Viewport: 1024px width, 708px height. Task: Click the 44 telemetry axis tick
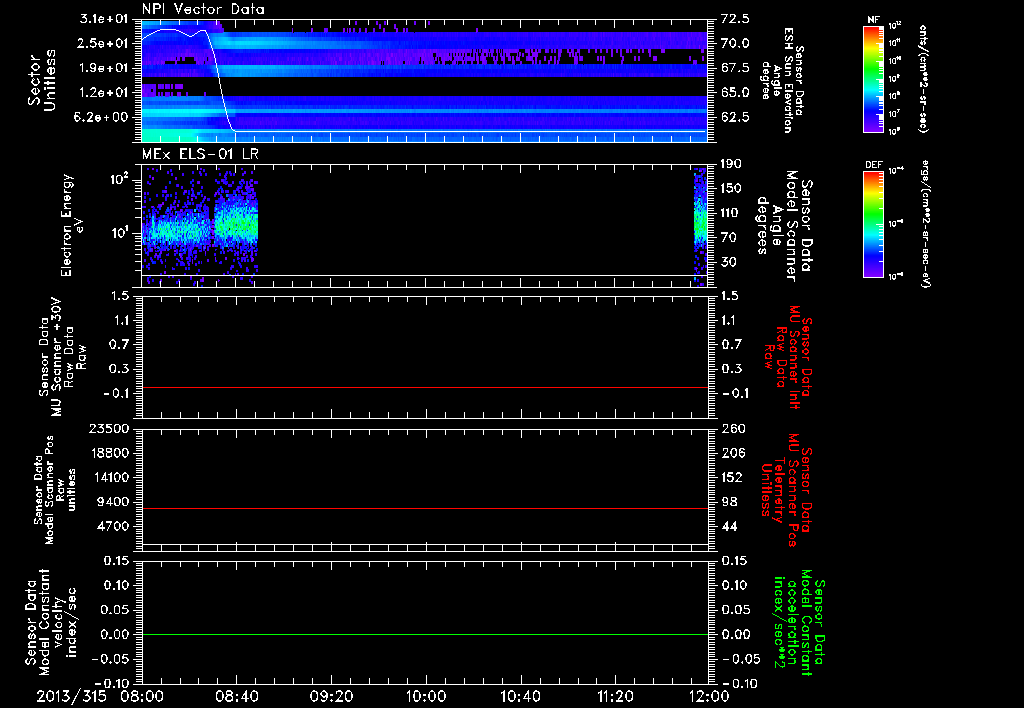[x=728, y=526]
